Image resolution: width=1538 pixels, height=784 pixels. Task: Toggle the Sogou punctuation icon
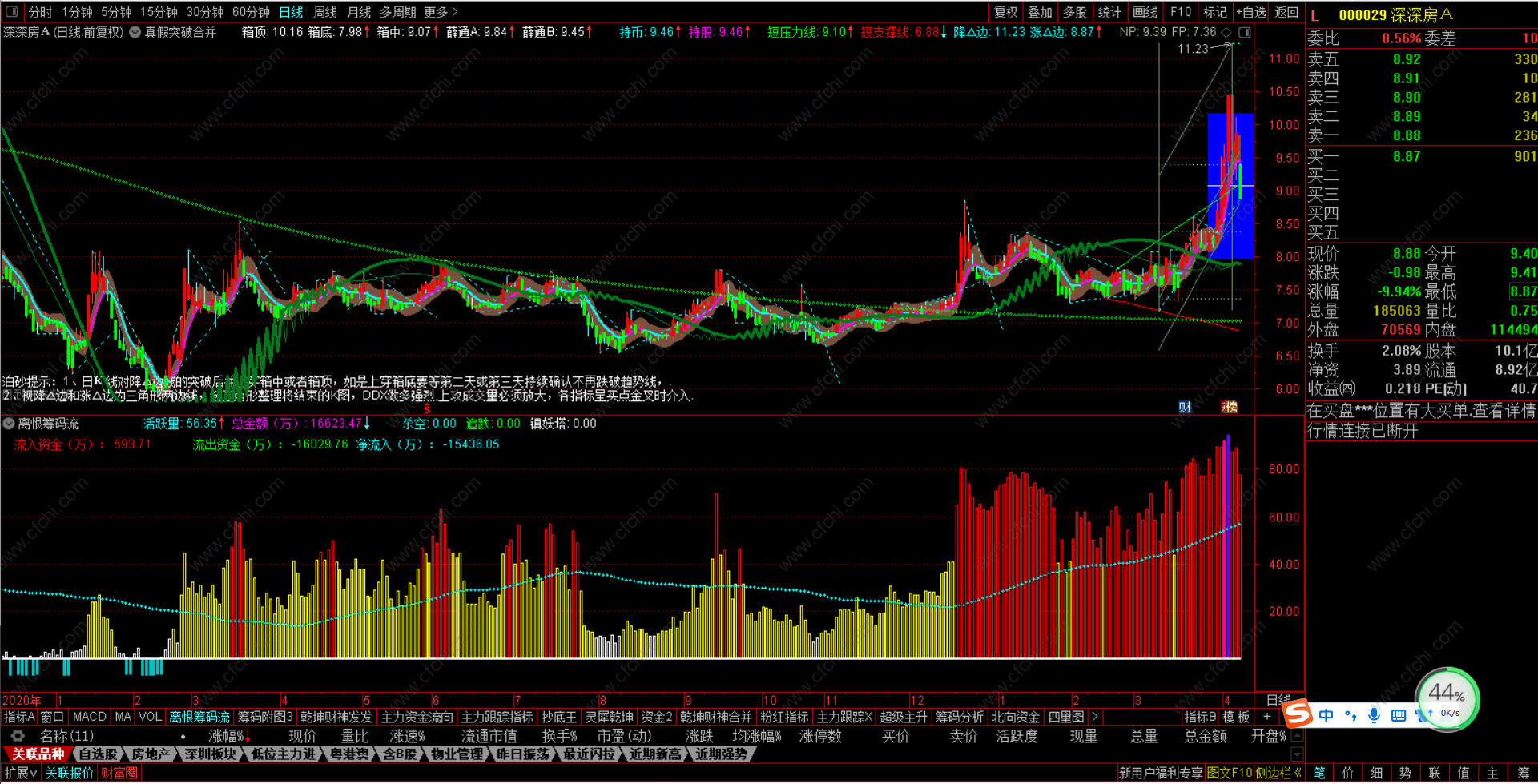pos(1351,715)
